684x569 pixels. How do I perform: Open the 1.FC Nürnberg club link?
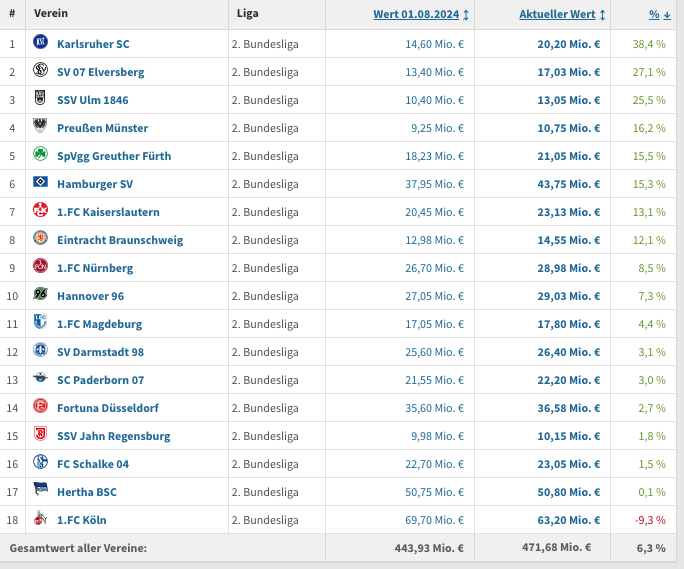pos(95,268)
